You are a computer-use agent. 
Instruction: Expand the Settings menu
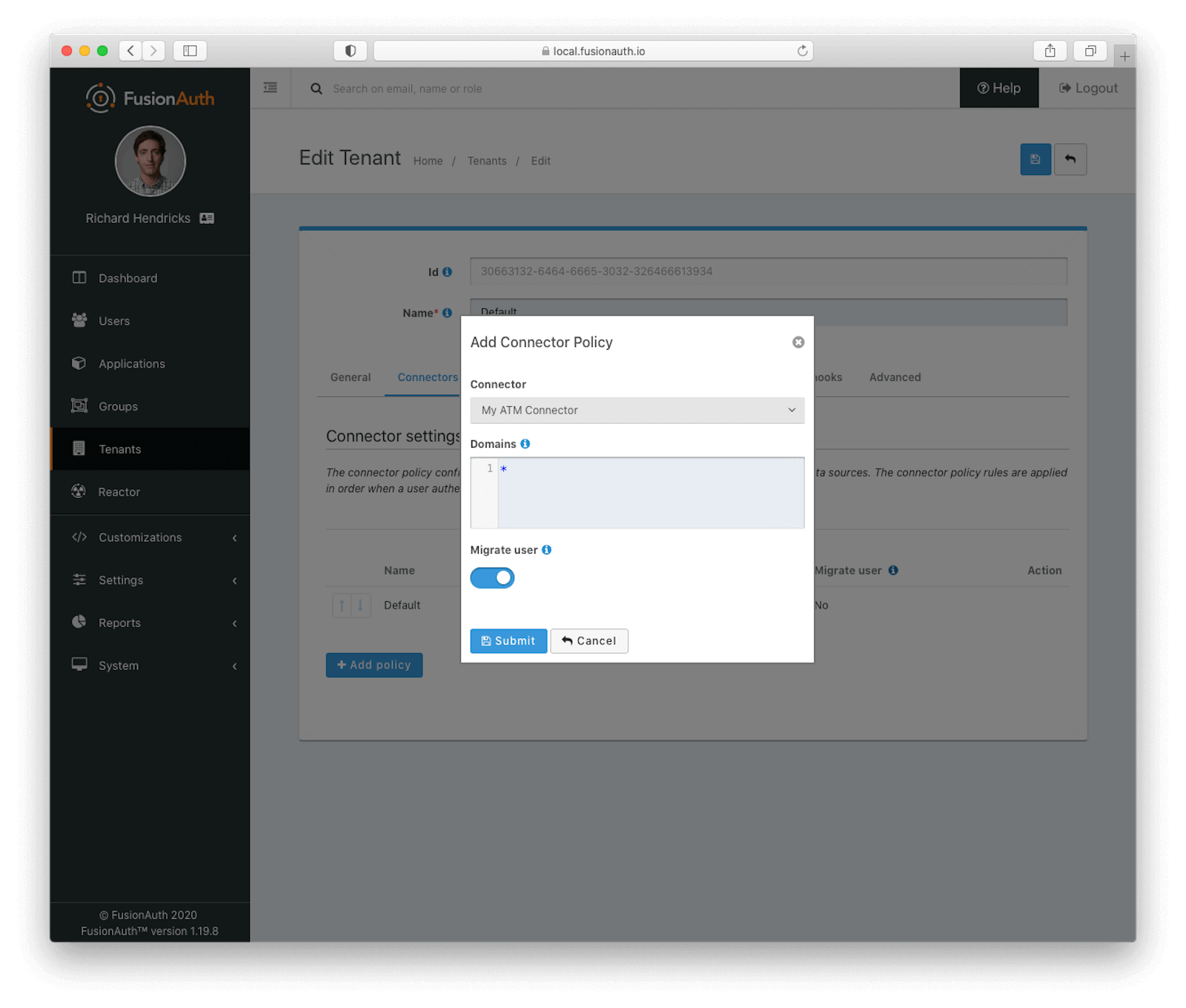coord(121,580)
